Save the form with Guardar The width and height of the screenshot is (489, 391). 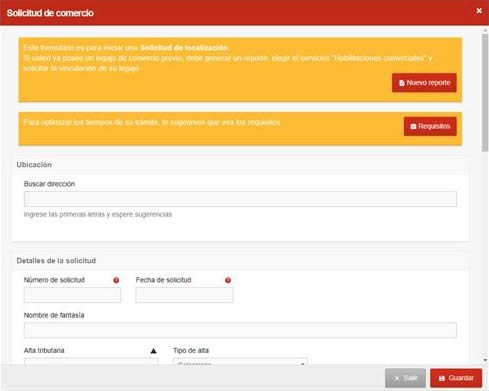[x=456, y=378]
